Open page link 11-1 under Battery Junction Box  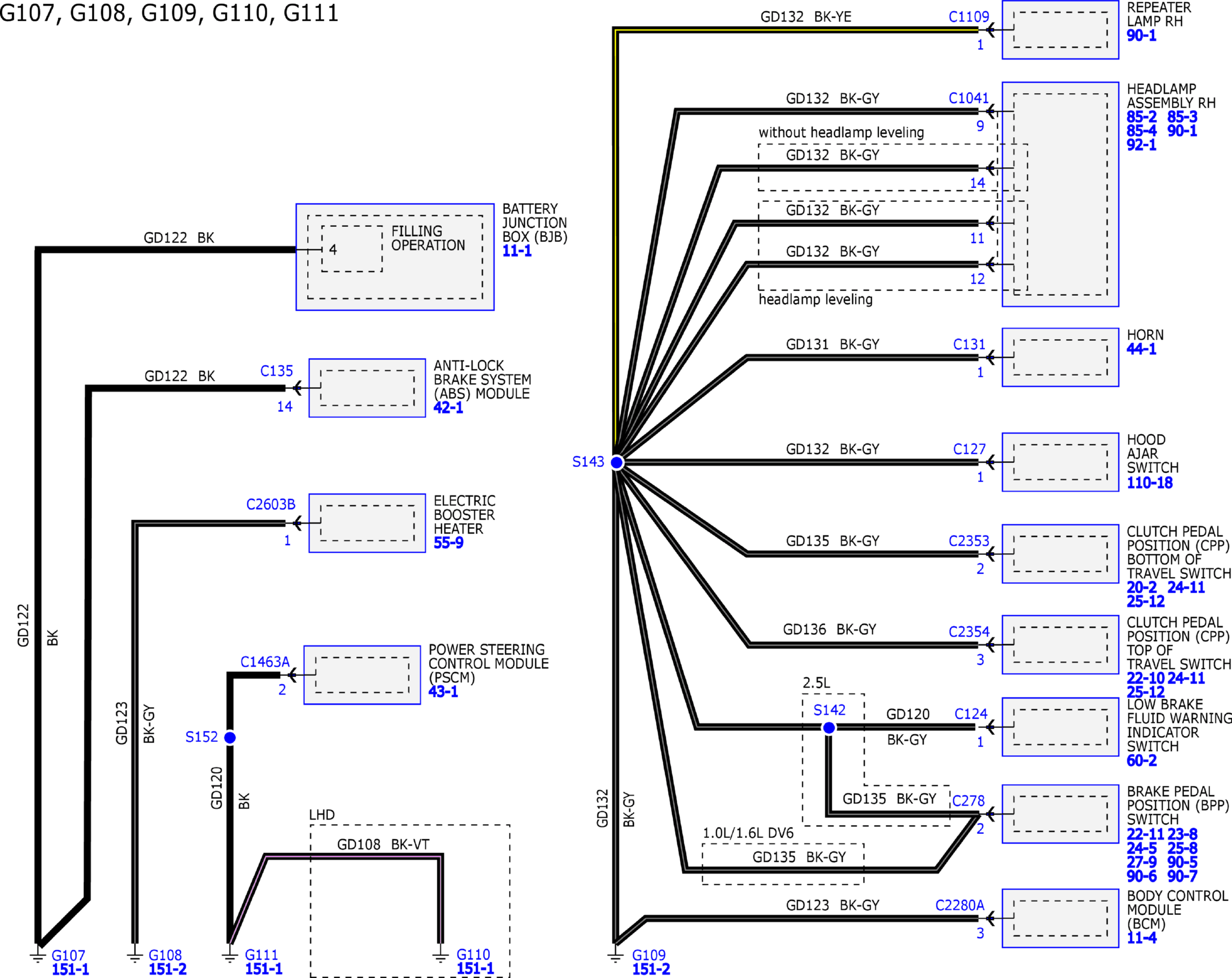click(x=517, y=251)
